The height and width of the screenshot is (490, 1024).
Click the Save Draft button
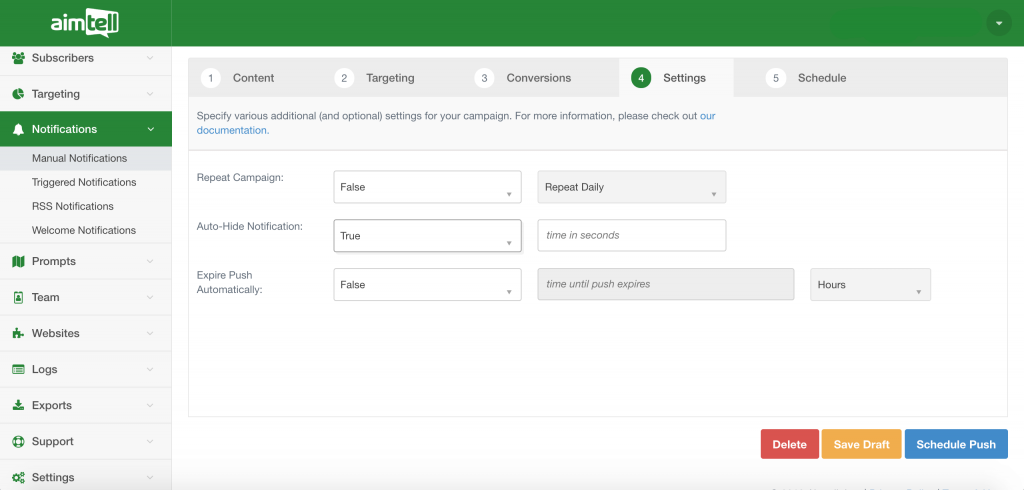coord(861,445)
